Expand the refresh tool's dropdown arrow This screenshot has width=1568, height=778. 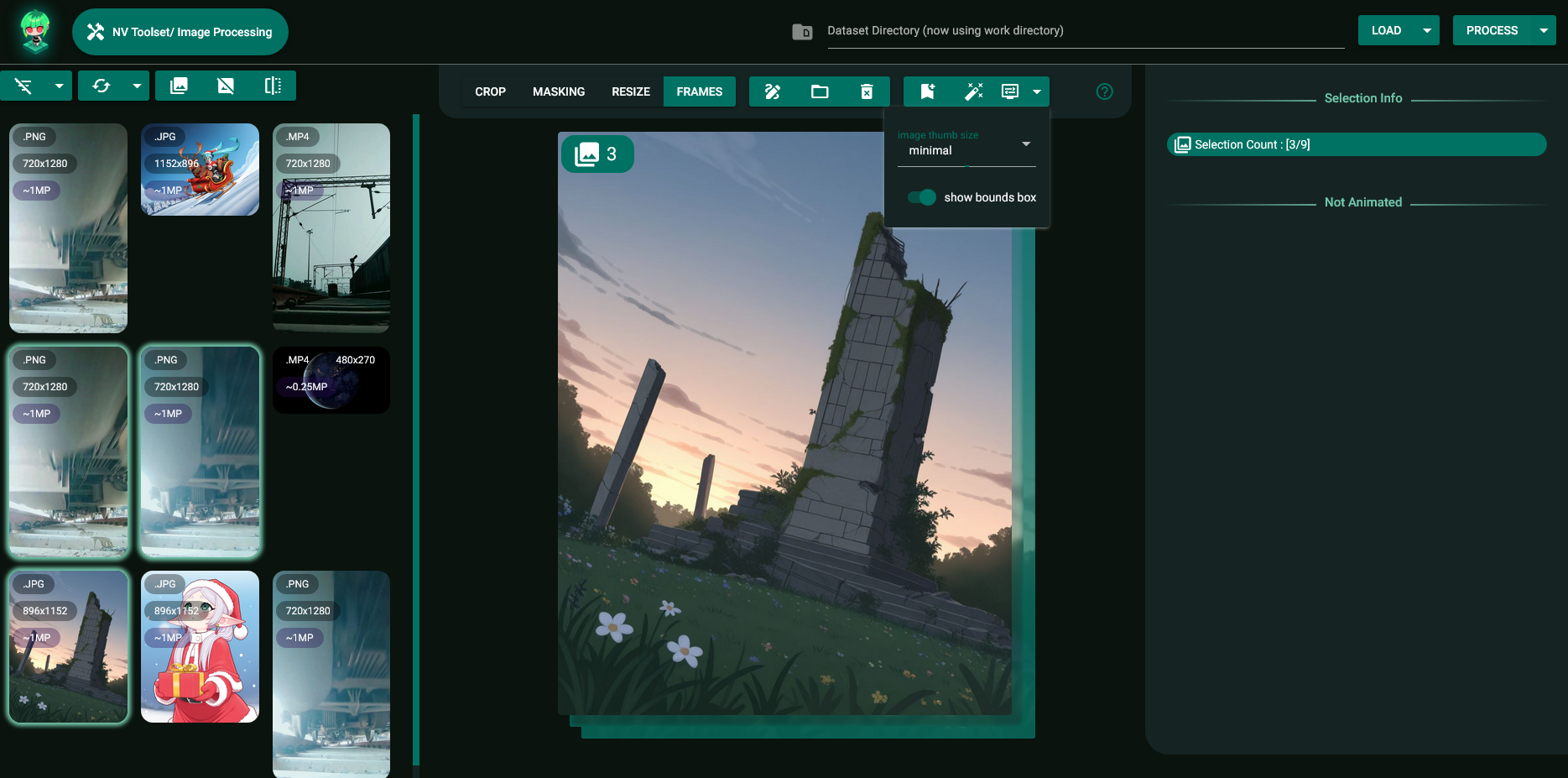click(x=137, y=85)
